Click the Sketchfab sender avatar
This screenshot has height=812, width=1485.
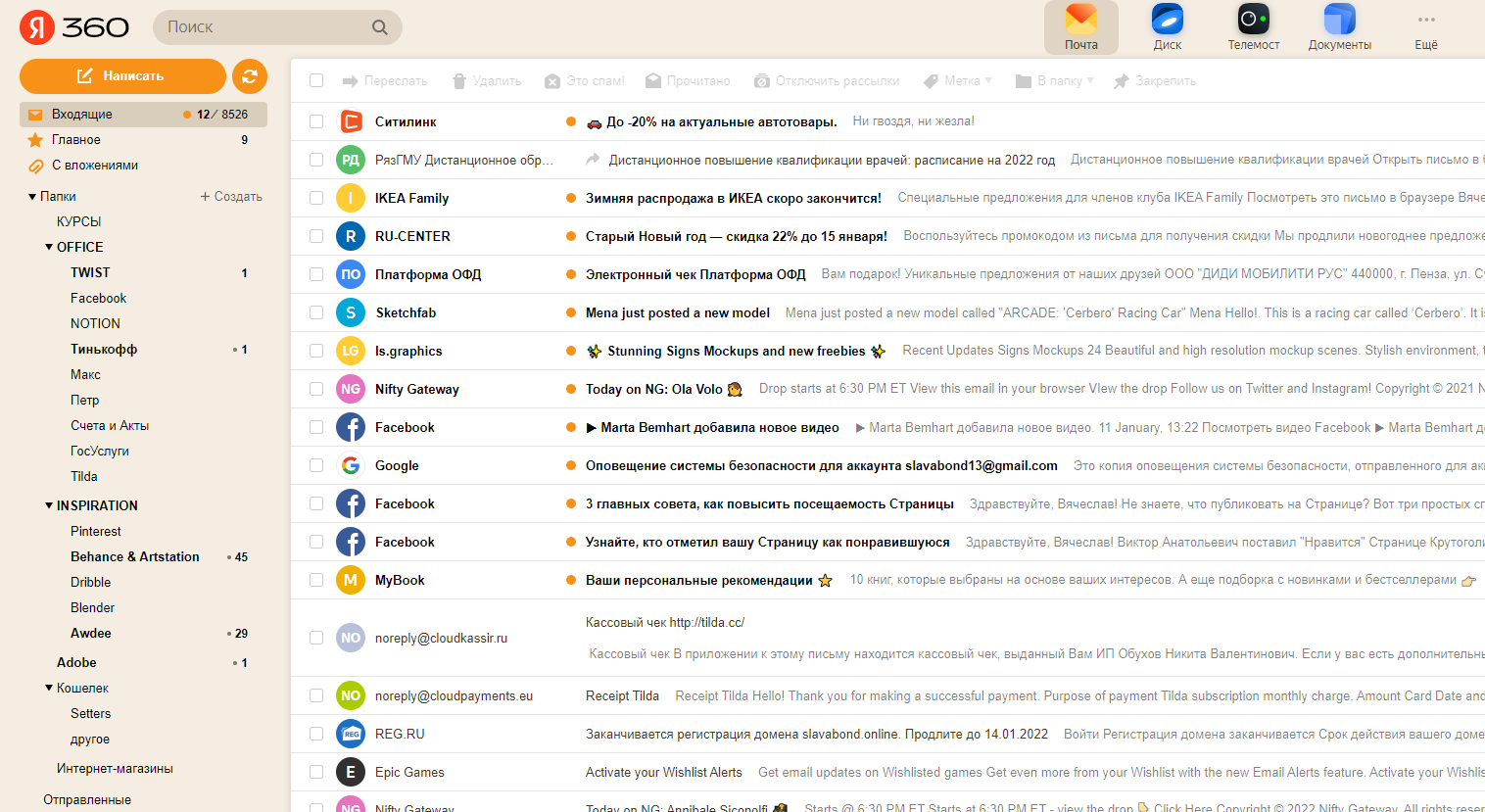351,312
